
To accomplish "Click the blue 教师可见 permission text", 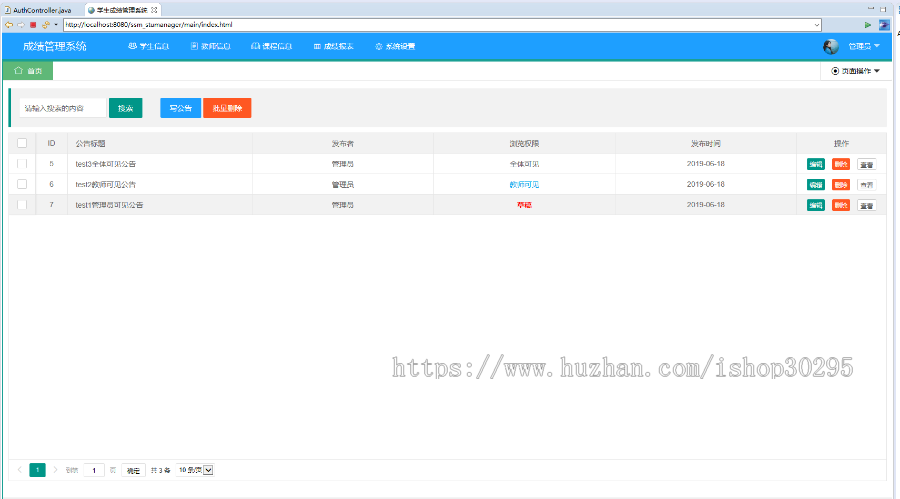I will pyautogui.click(x=524, y=185).
